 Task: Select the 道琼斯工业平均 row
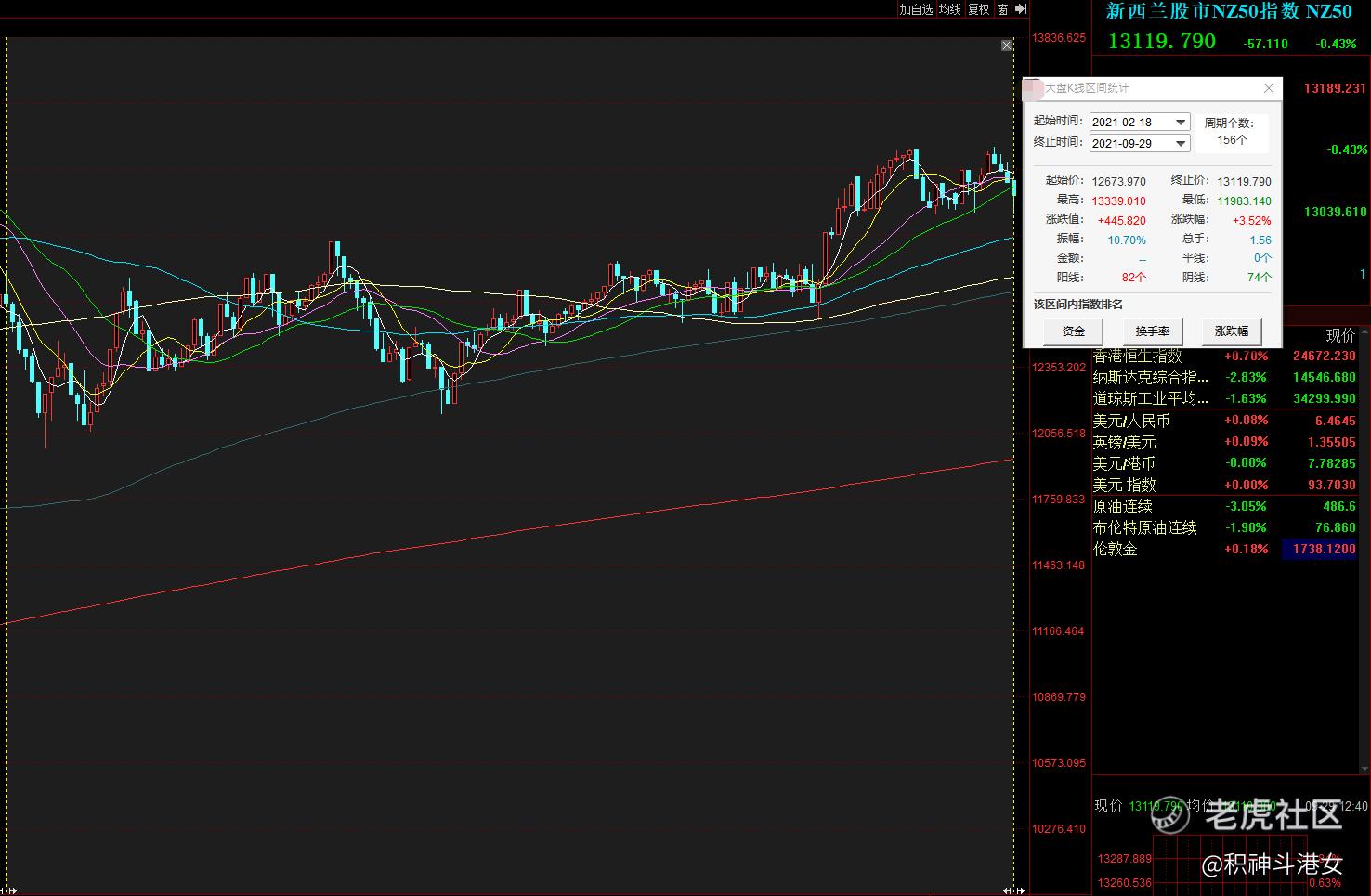(1224, 398)
